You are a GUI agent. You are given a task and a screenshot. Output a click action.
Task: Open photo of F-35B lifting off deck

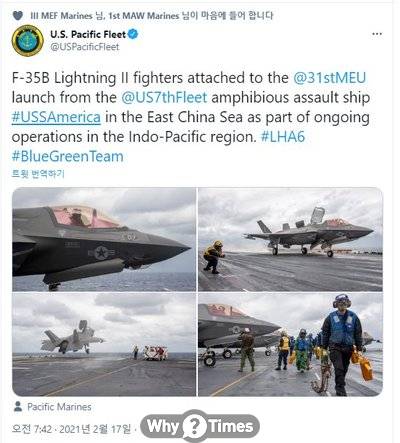click(x=104, y=345)
